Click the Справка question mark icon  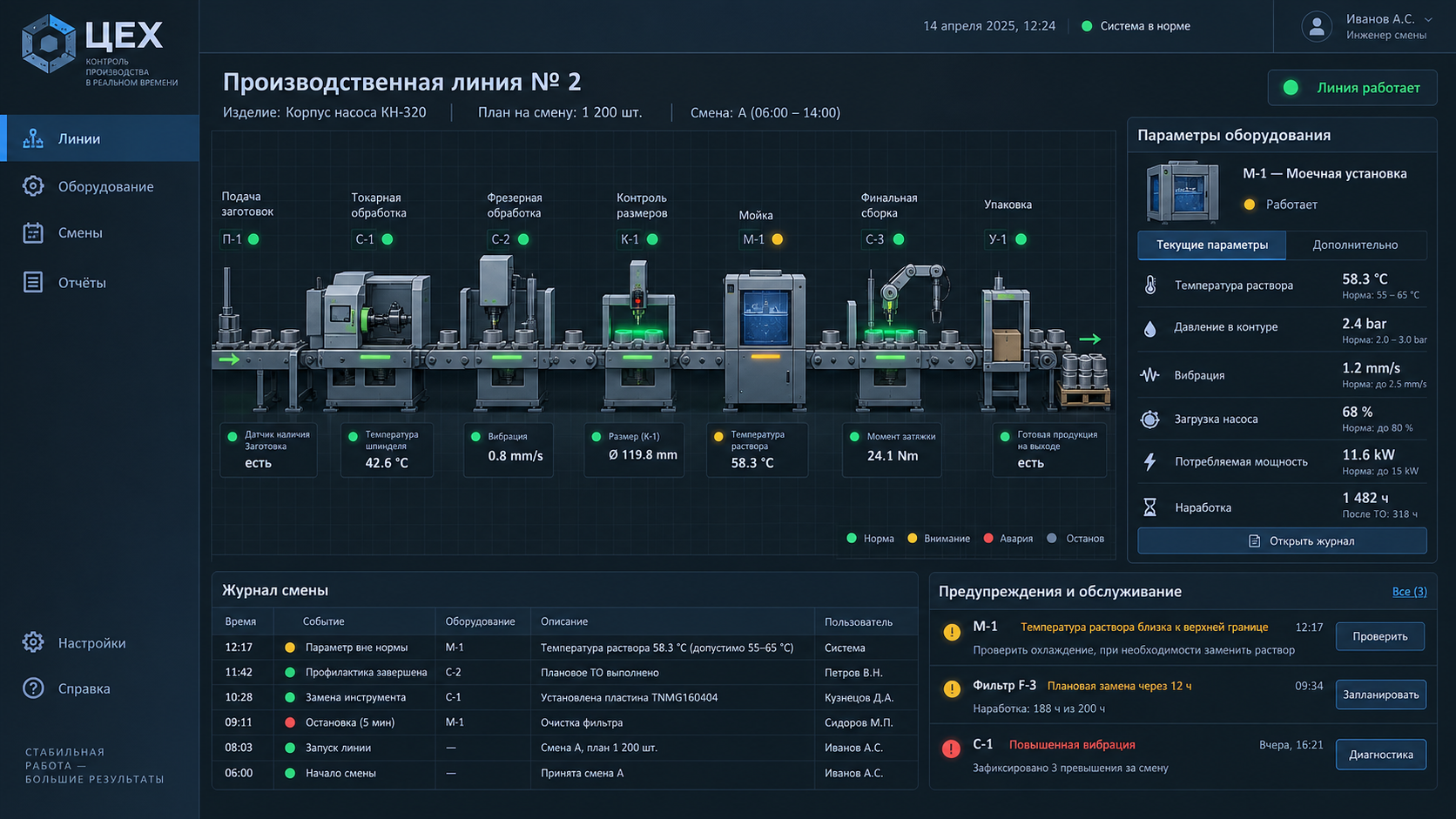click(33, 688)
